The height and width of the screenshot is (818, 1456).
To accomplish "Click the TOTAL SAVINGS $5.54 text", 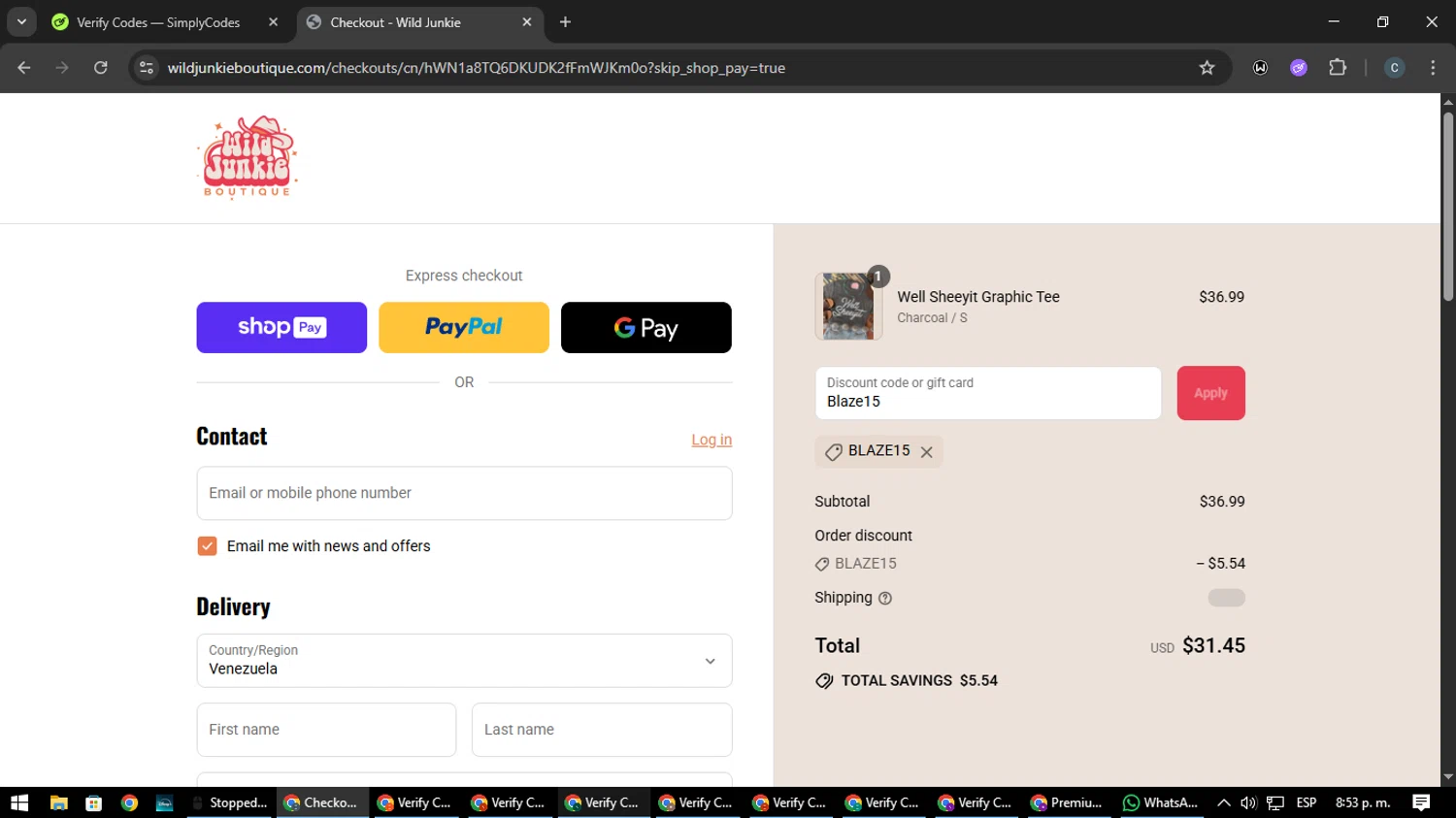I will (919, 681).
